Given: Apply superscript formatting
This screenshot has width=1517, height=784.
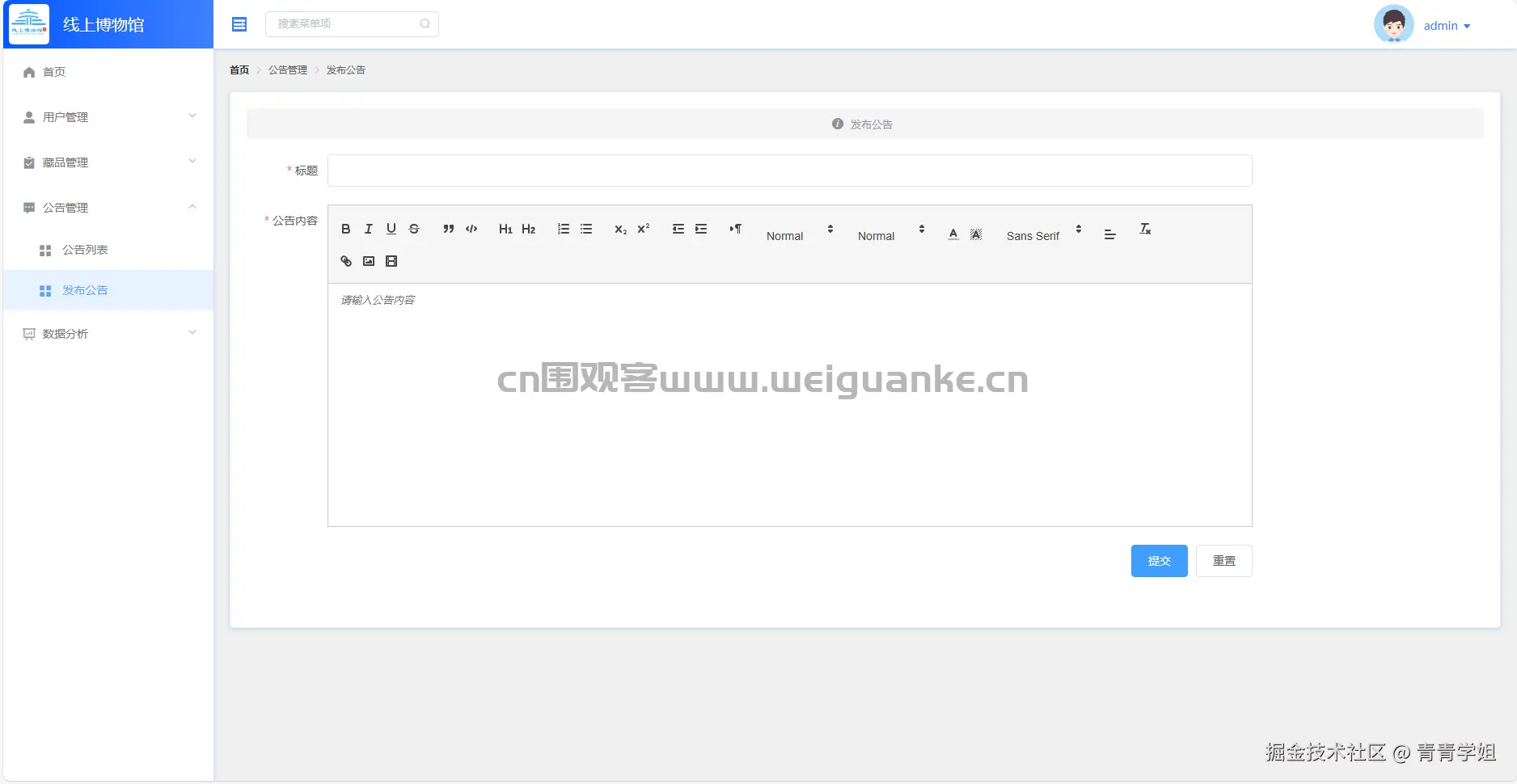Looking at the screenshot, I should (644, 229).
